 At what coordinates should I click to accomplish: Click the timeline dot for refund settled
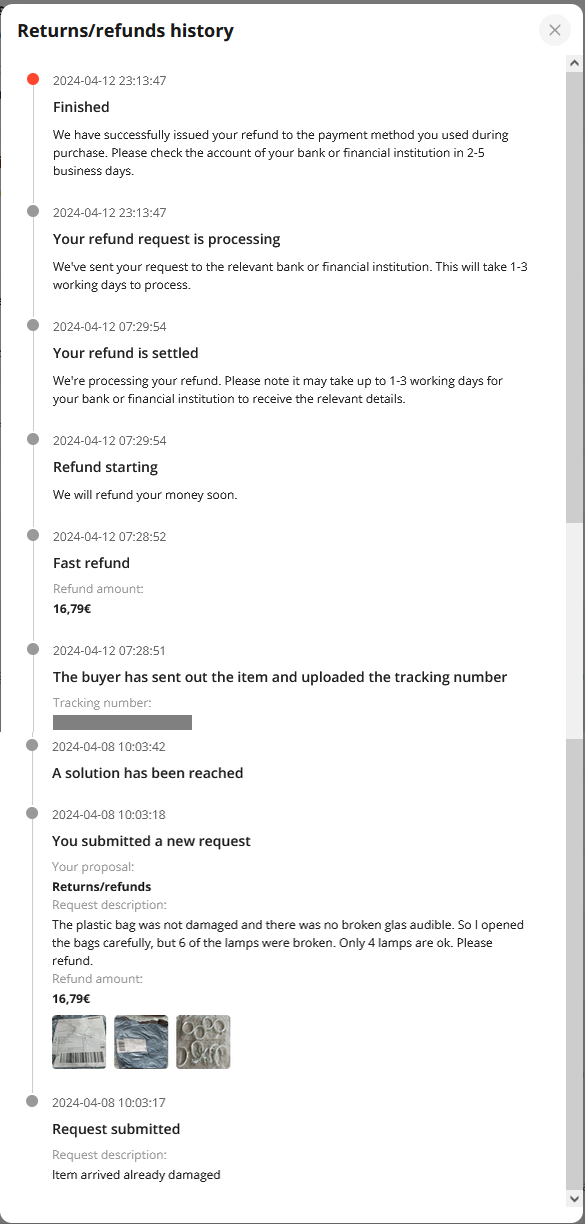coord(33,325)
